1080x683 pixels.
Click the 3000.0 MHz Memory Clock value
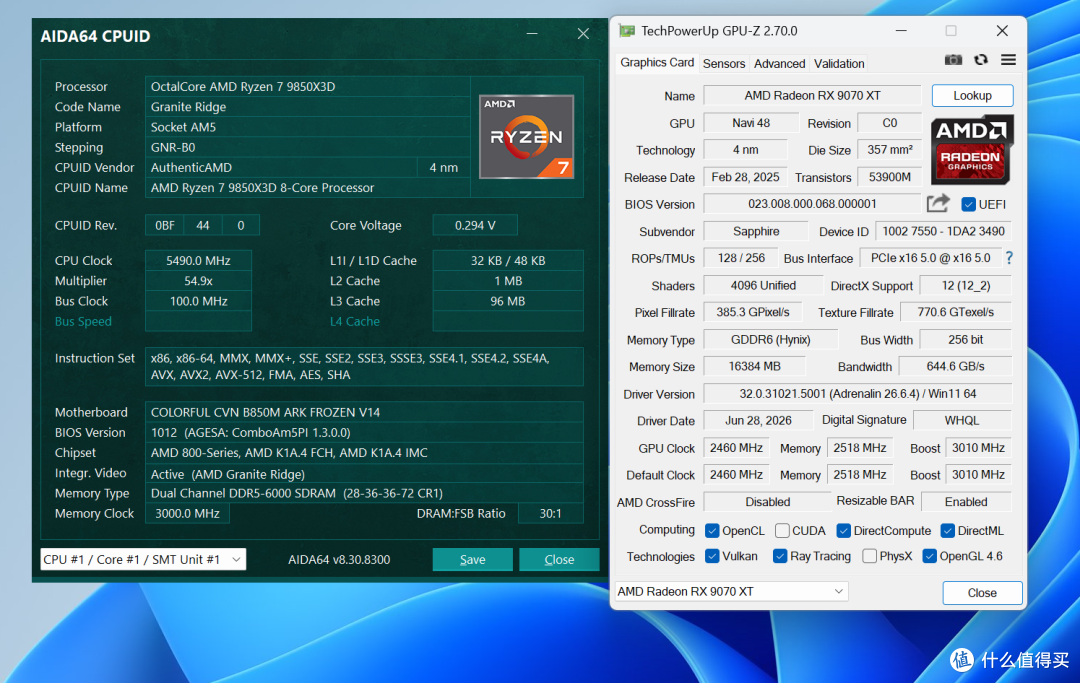tap(187, 514)
